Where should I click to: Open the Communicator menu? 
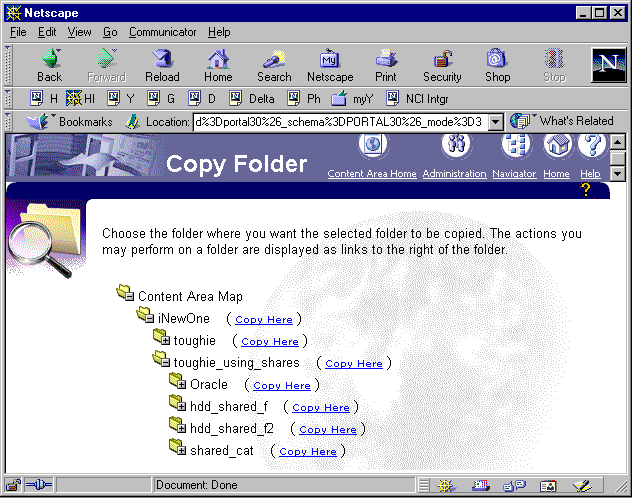pyautogui.click(x=162, y=32)
